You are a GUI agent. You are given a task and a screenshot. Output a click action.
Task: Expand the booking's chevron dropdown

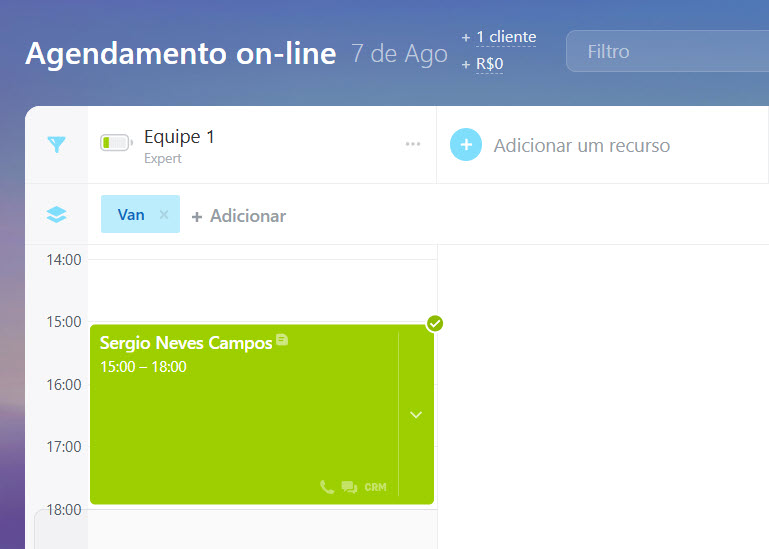416,414
